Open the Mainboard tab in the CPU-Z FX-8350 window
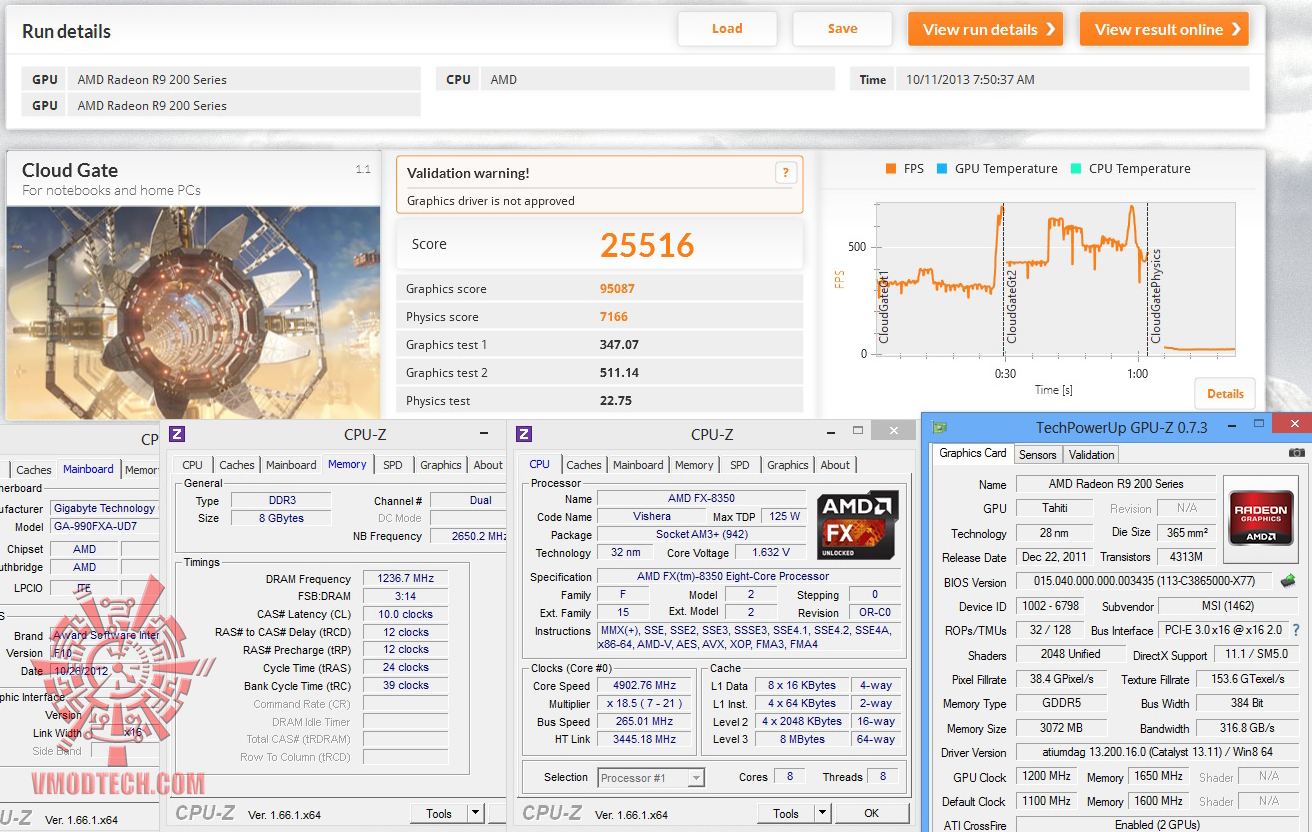The image size is (1312, 832). 638,465
